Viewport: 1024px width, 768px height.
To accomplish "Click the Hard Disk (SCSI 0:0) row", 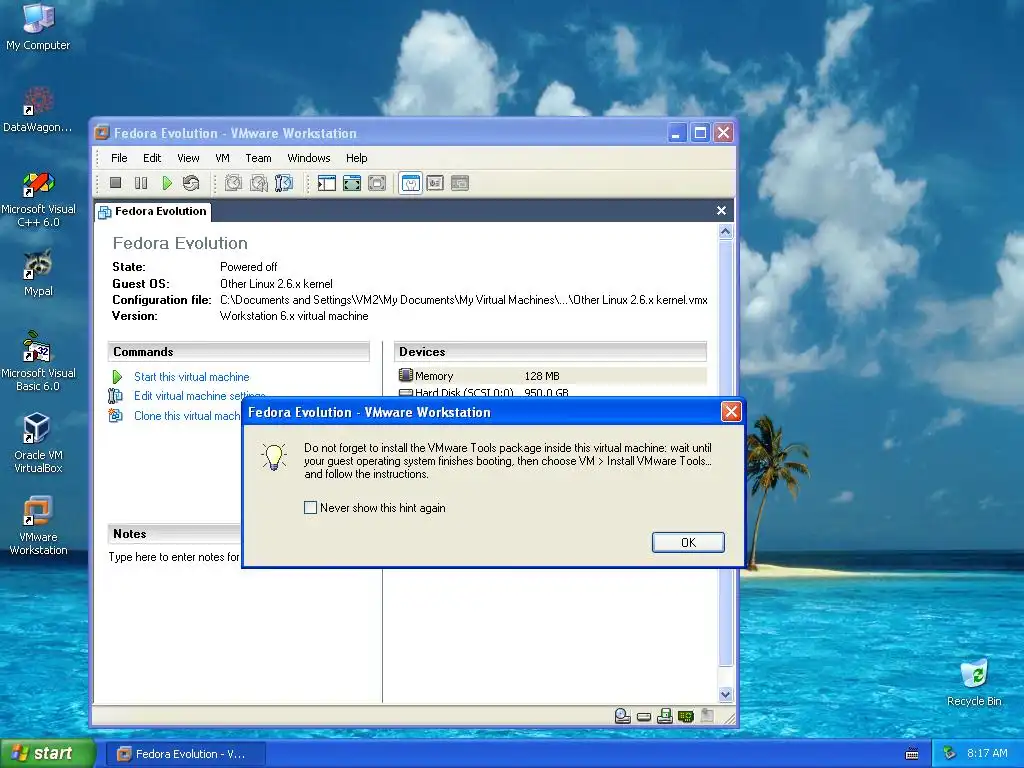I will (552, 392).
